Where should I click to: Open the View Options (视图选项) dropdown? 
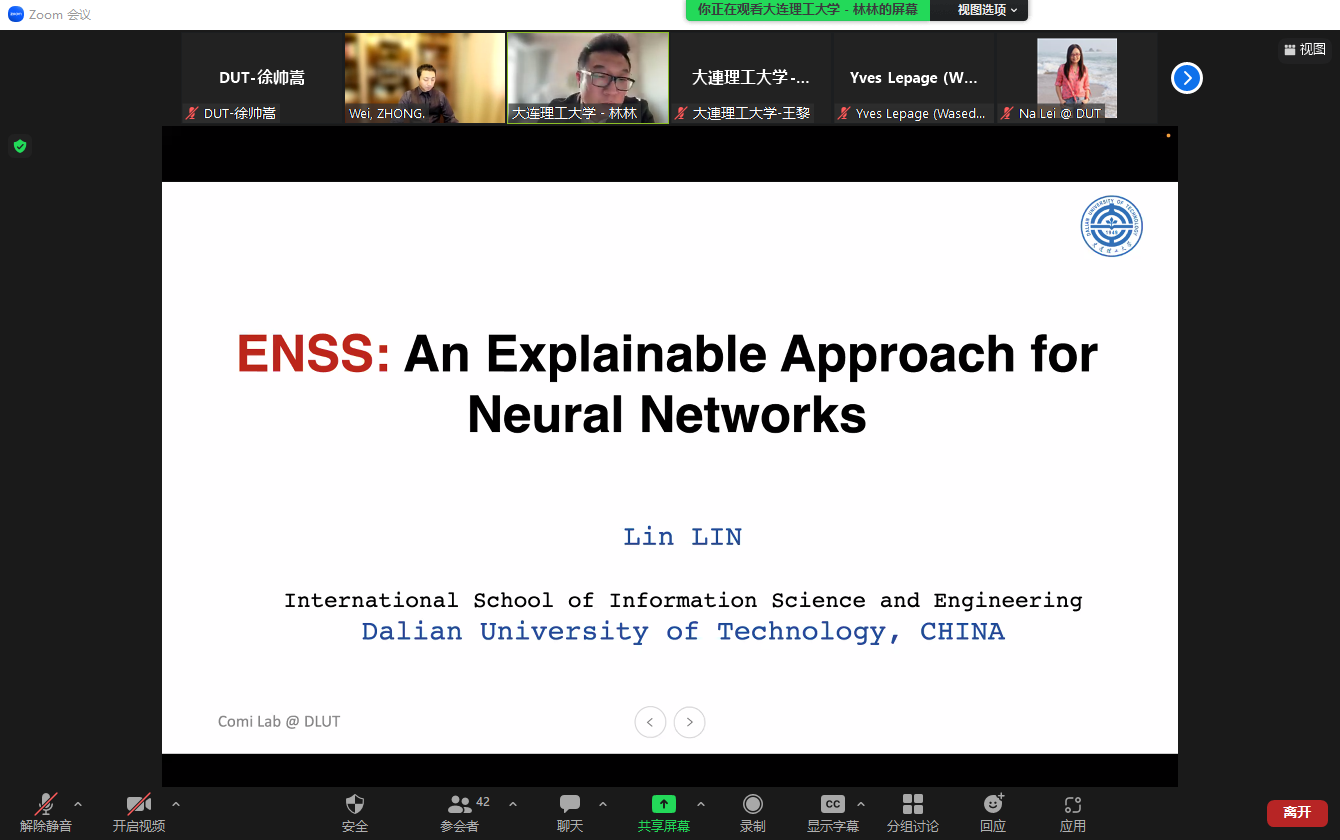pyautogui.click(x=986, y=10)
